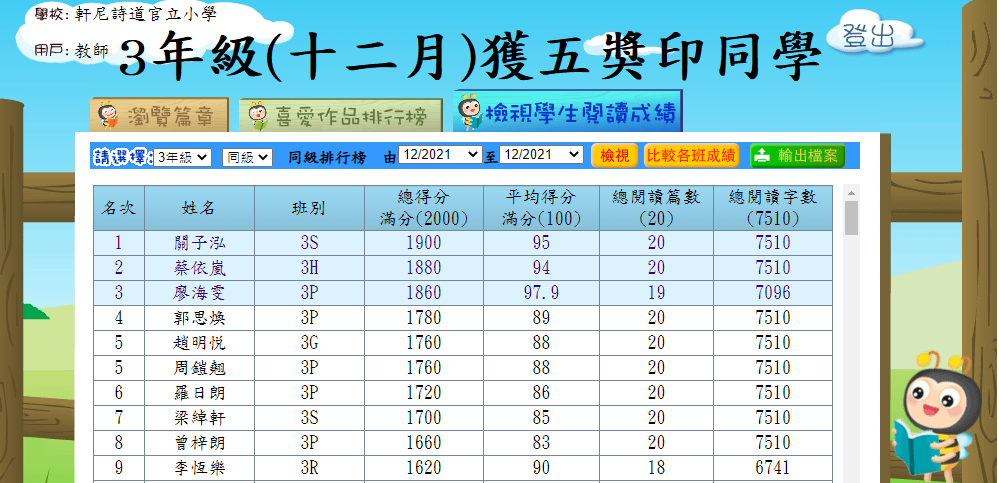
Task: Click student name 關子泓
Action: click(199, 243)
